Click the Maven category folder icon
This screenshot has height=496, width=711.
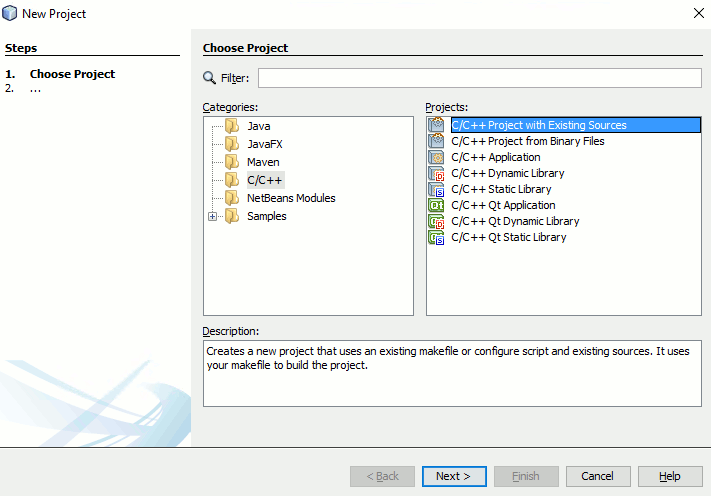232,162
